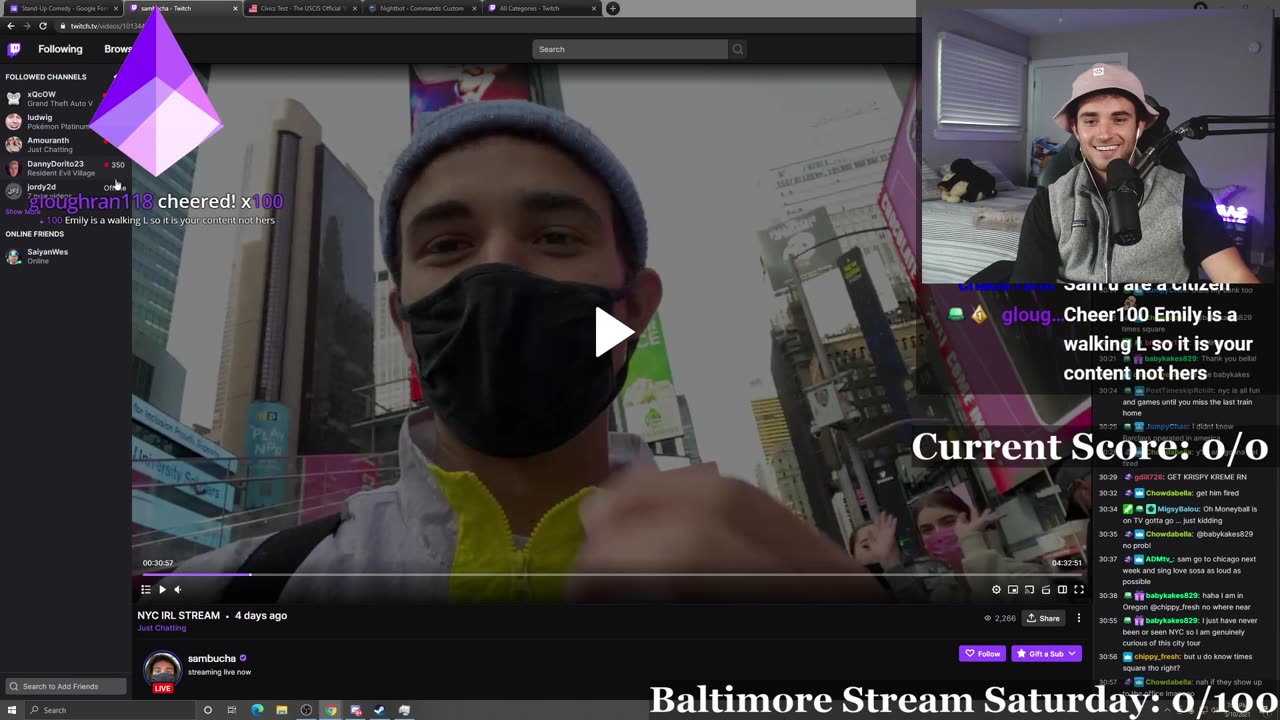The image size is (1280, 720).
Task: Click gdill726 username in chat
Action: (x=1148, y=477)
